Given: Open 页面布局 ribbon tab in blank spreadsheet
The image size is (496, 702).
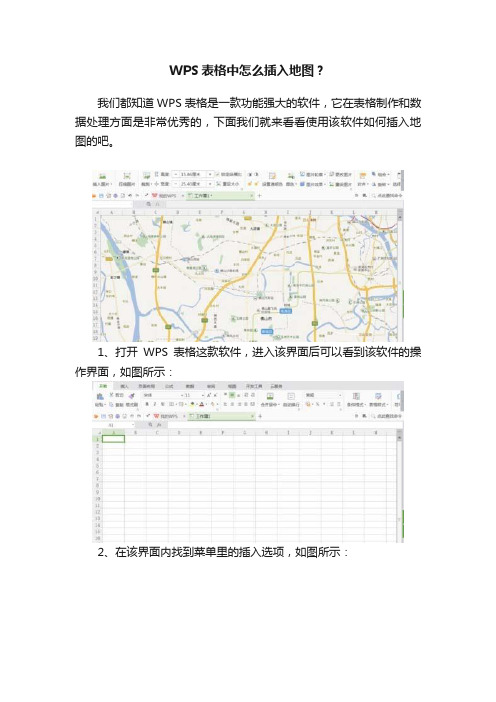Looking at the screenshot, I should 146,386.
